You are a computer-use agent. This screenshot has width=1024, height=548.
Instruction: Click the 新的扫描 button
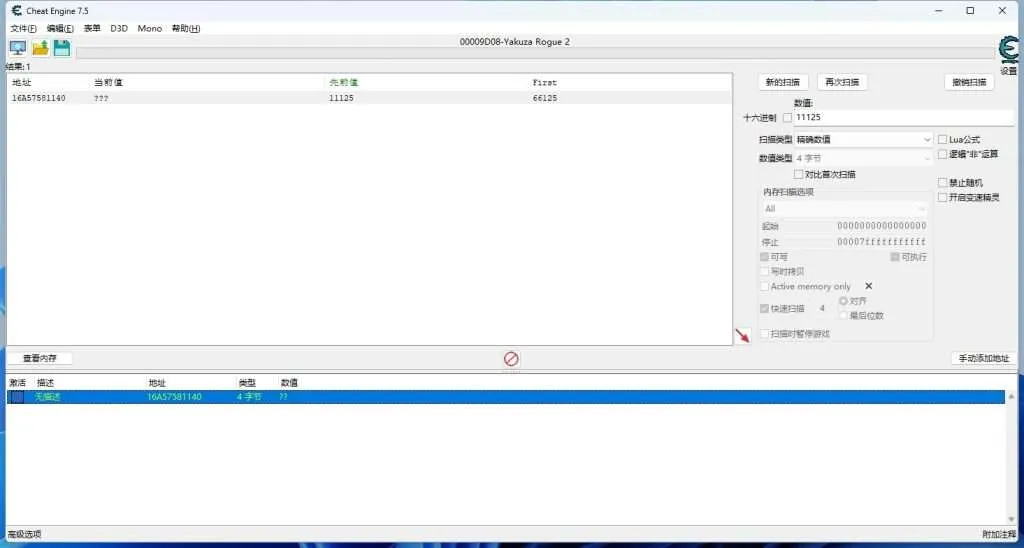click(x=782, y=82)
